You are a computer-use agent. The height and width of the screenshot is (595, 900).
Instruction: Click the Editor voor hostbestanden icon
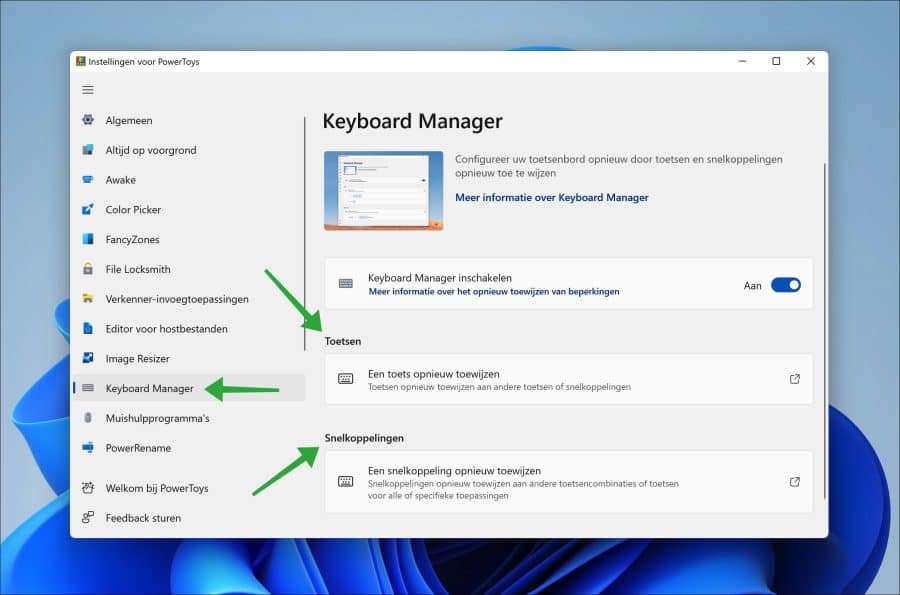[88, 328]
